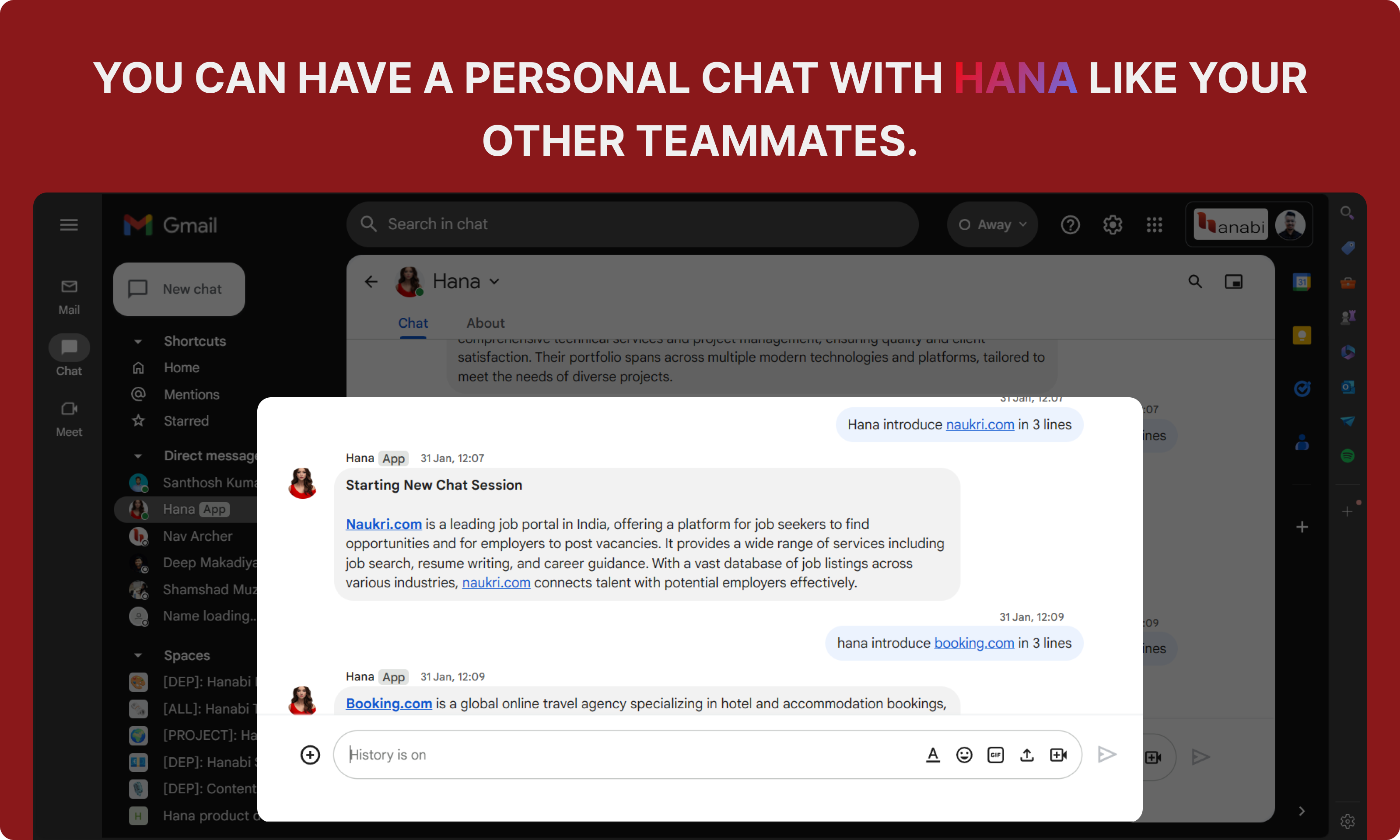Open the GIF picker icon
1400x840 pixels.
[x=995, y=755]
